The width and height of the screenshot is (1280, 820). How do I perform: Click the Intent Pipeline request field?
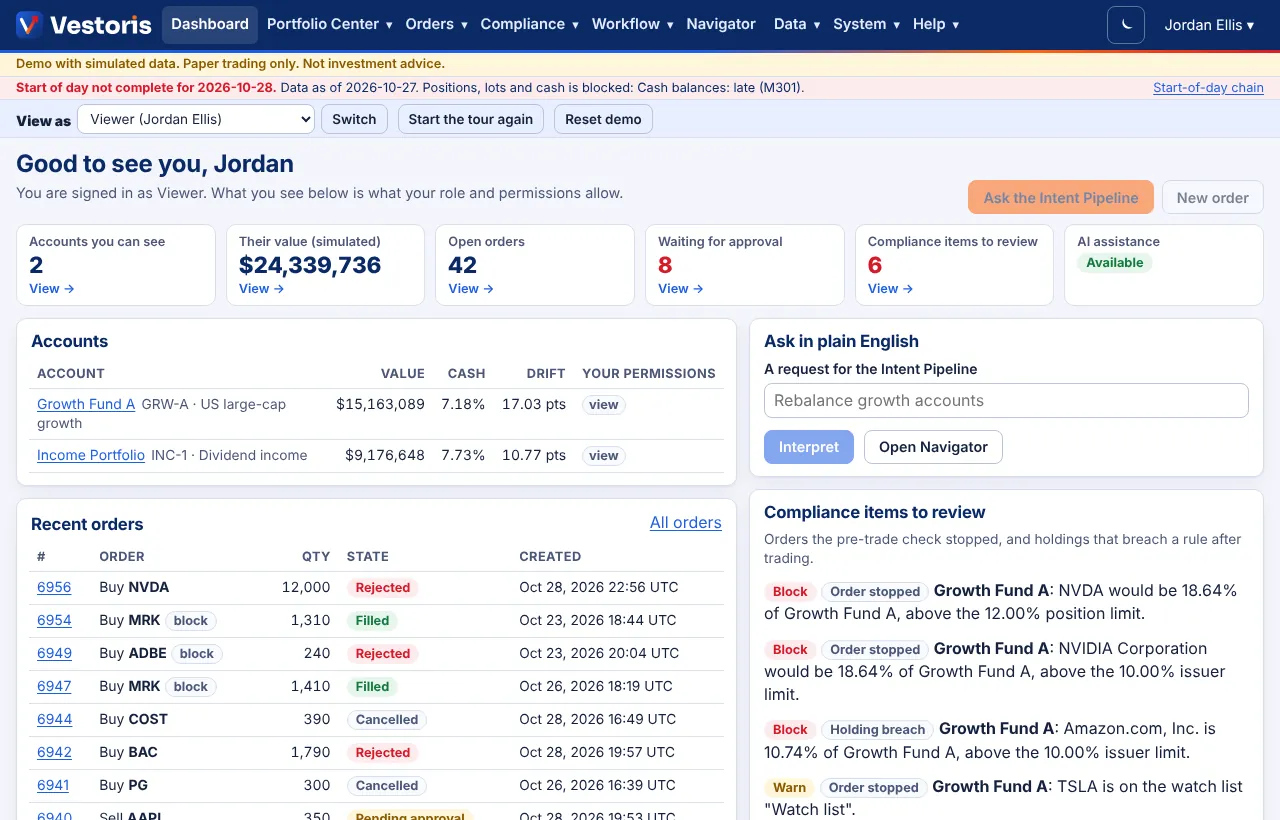point(1006,400)
